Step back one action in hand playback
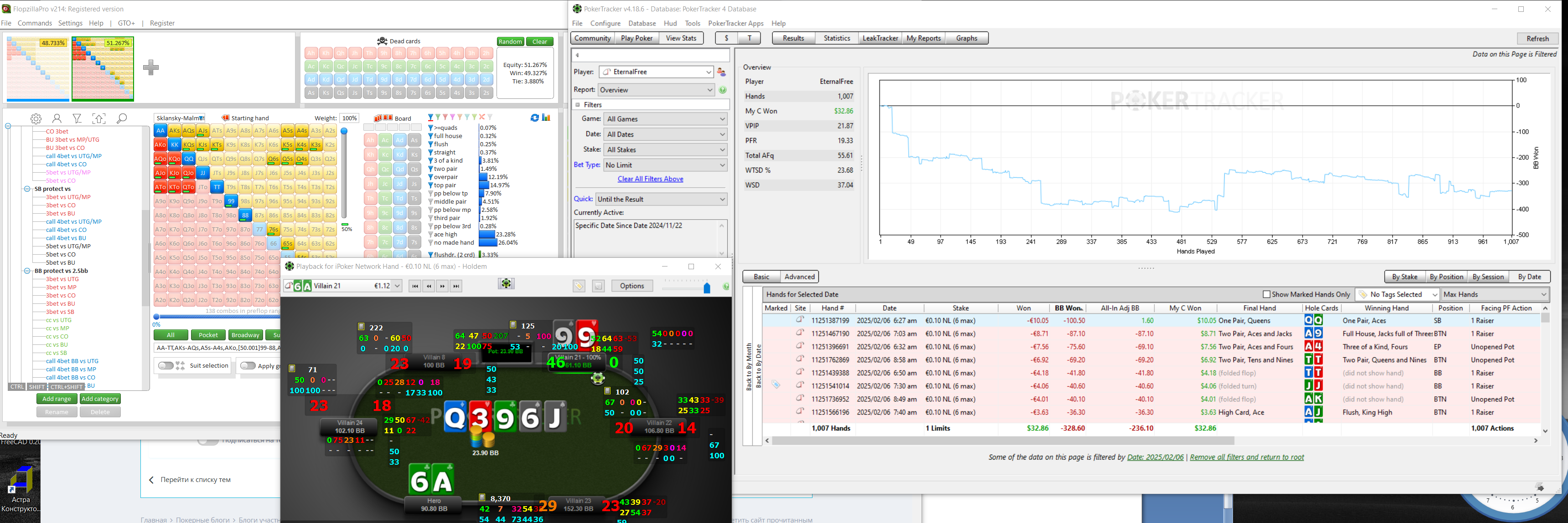 (429, 286)
